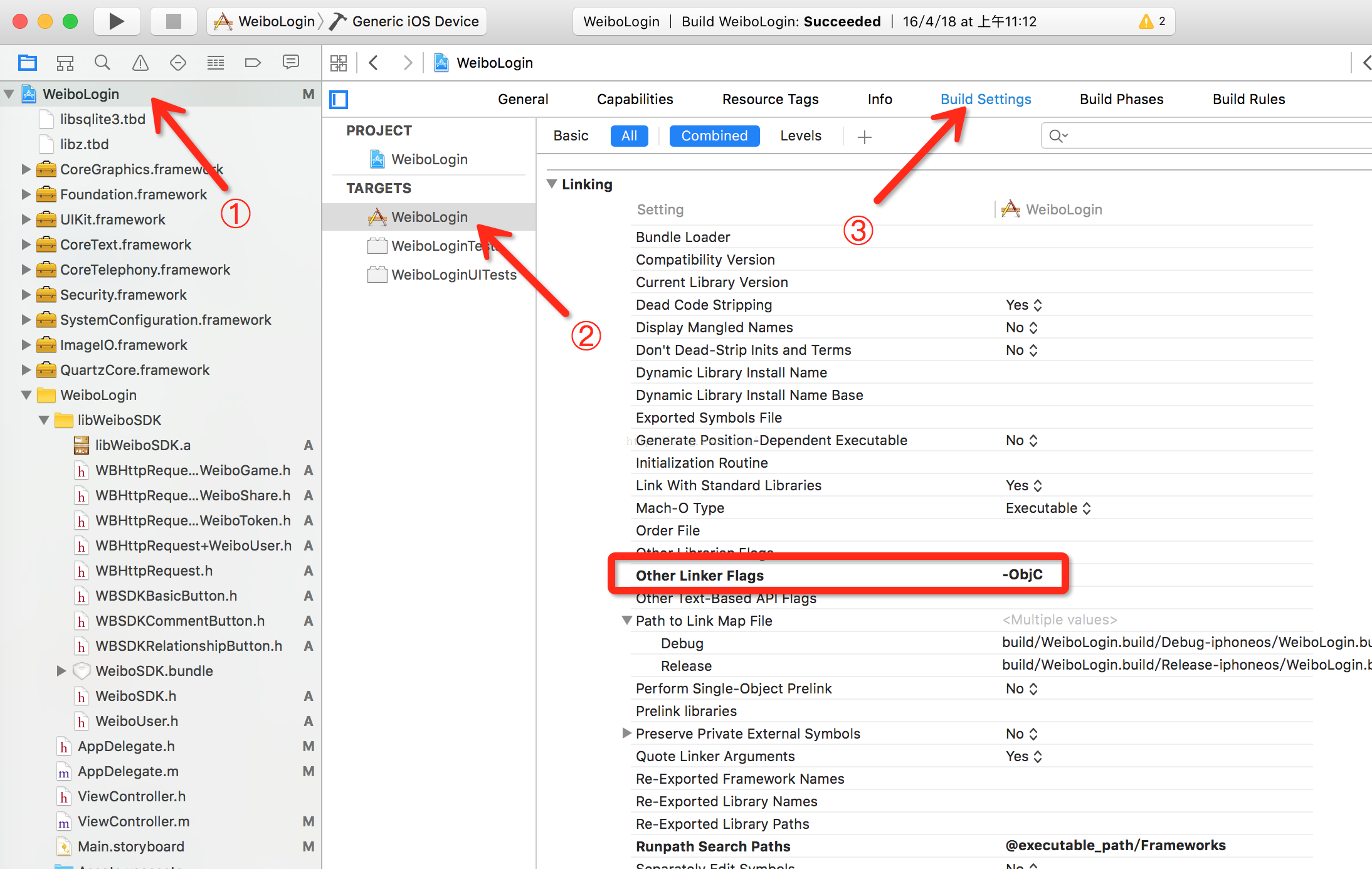Image resolution: width=1372 pixels, height=869 pixels.
Task: Stop the running build
Action: tap(173, 21)
